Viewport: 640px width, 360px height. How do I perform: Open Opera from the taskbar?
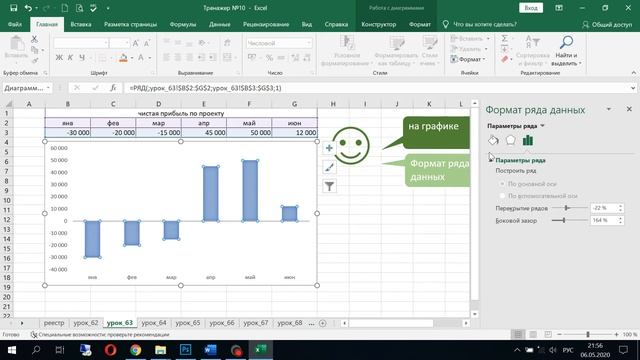click(111, 350)
